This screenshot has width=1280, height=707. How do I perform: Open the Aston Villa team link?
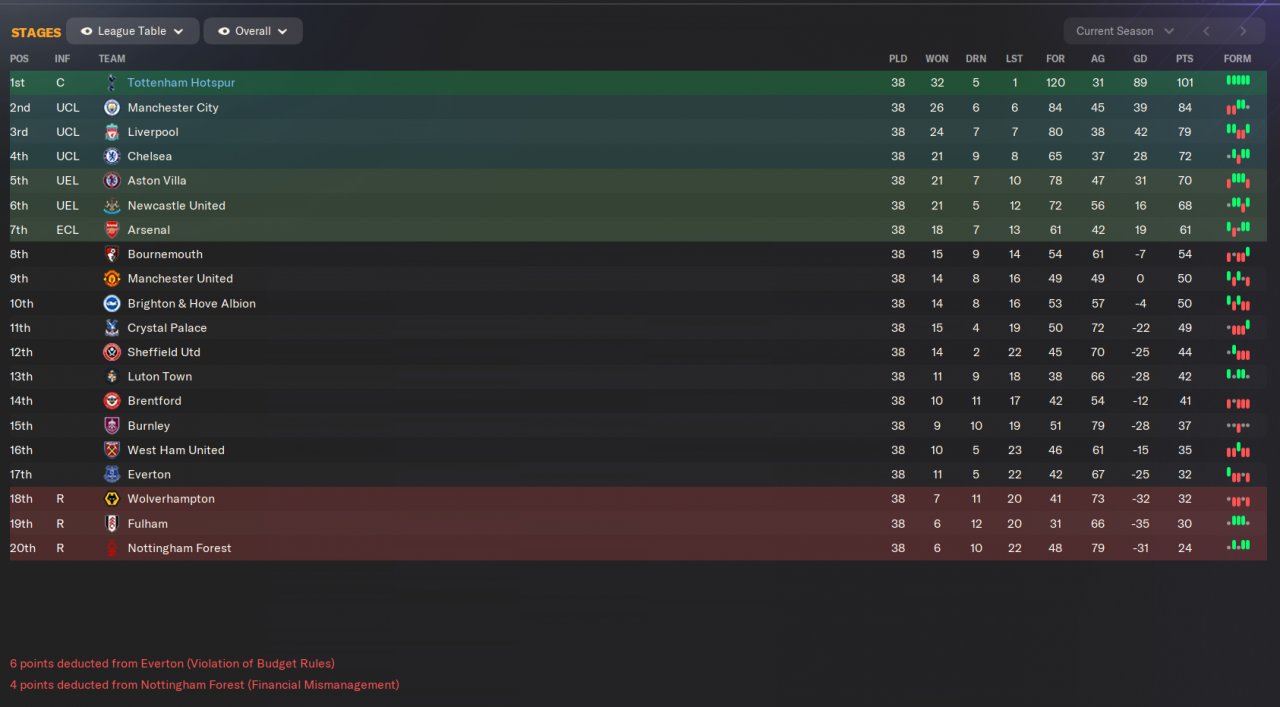coord(157,181)
